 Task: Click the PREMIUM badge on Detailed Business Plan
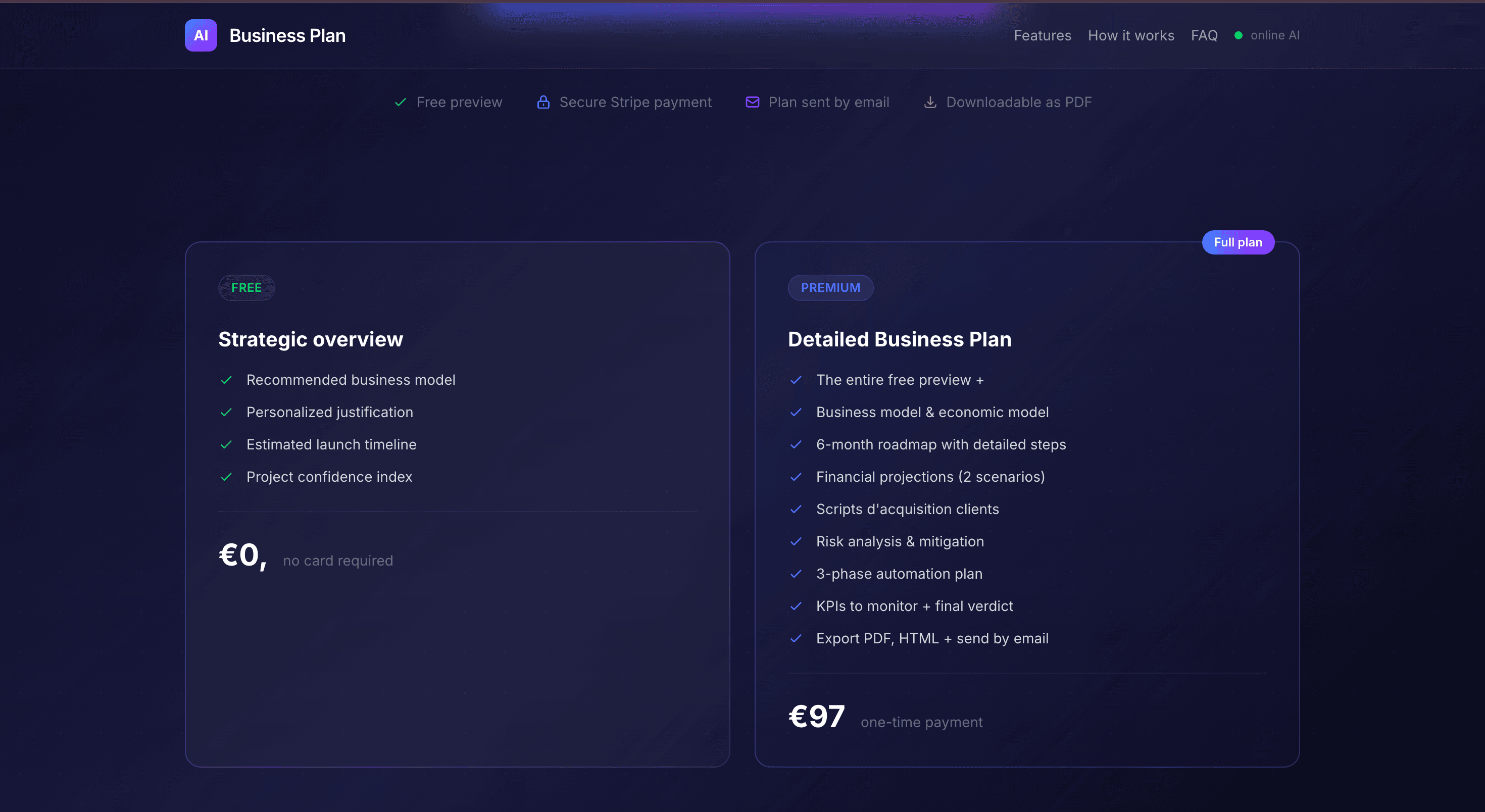click(x=830, y=287)
